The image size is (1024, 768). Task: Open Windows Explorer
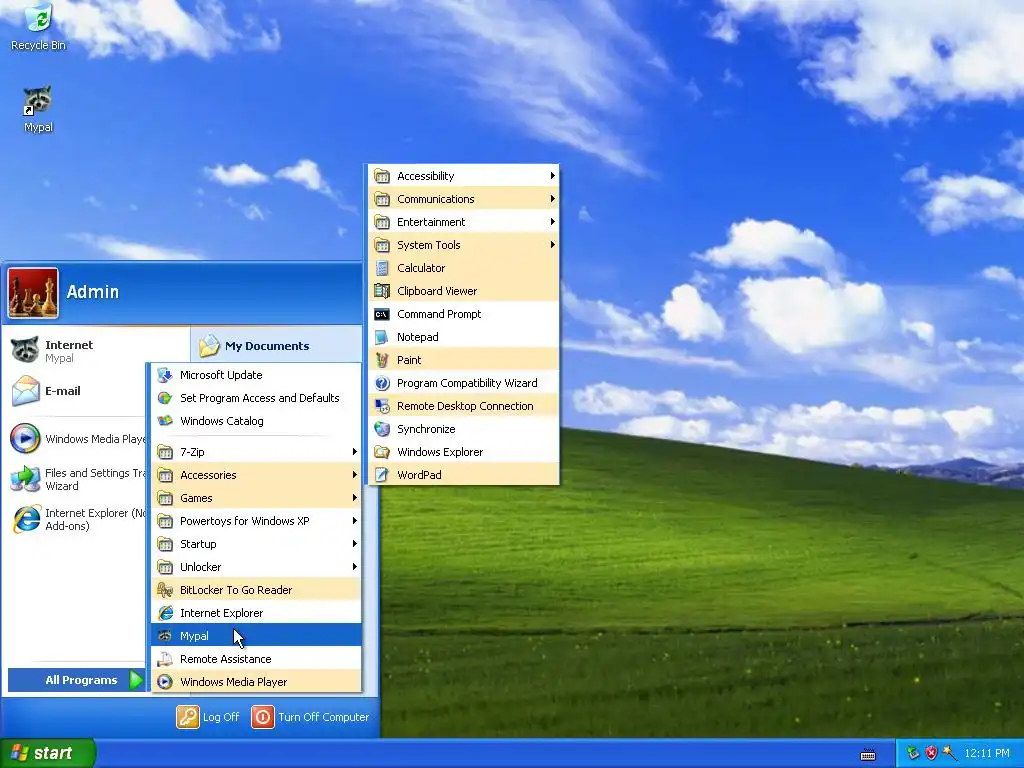464,452
